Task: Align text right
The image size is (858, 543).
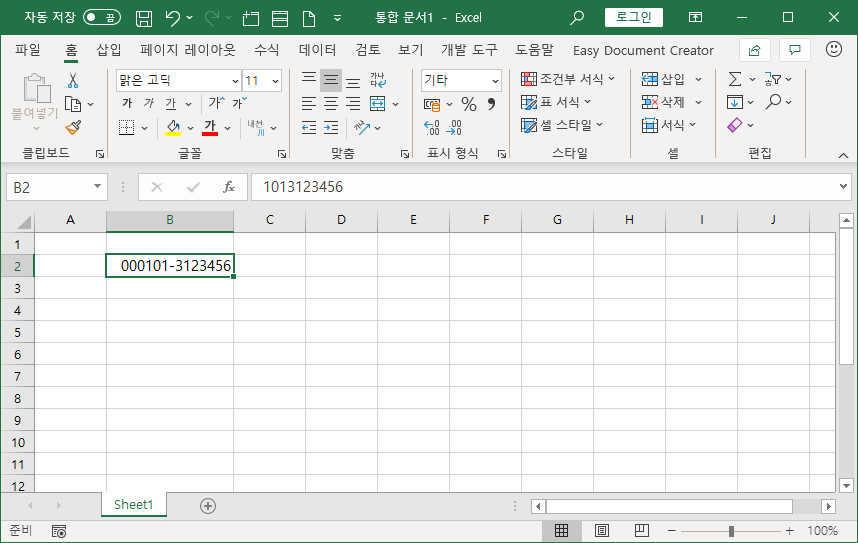Action: pyautogui.click(x=353, y=103)
